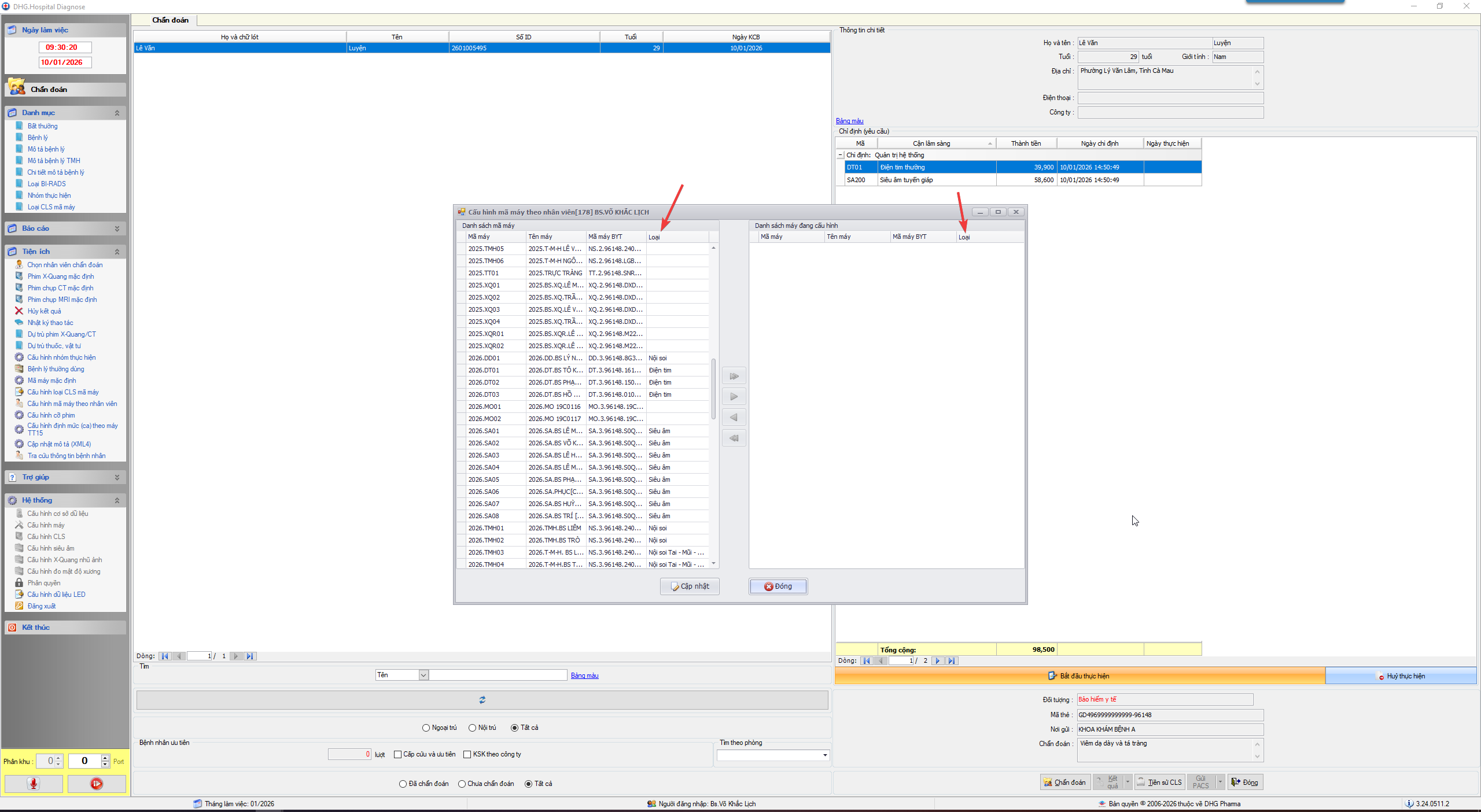The height and width of the screenshot is (812, 1481).
Task: Click the blue refresh arrows icon
Action: pyautogui.click(x=482, y=700)
